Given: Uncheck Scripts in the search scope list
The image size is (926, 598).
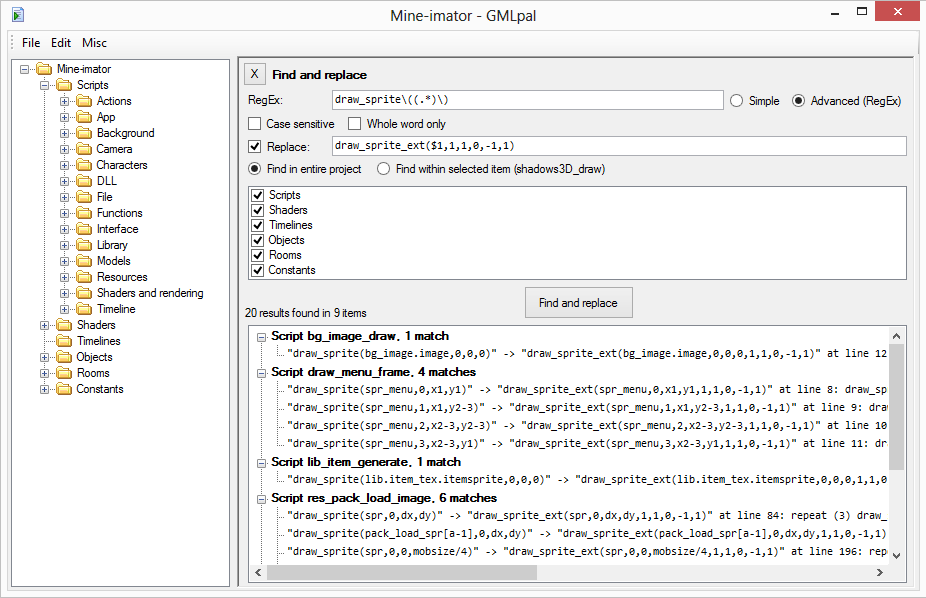Looking at the screenshot, I should [257, 195].
